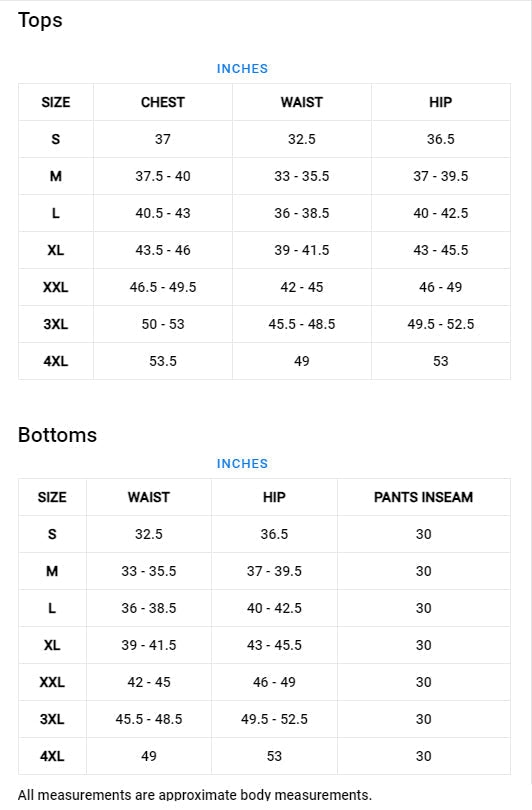The height and width of the screenshot is (810, 532).
Task: Click the 4XL row label in Bottoms
Action: click(x=52, y=756)
